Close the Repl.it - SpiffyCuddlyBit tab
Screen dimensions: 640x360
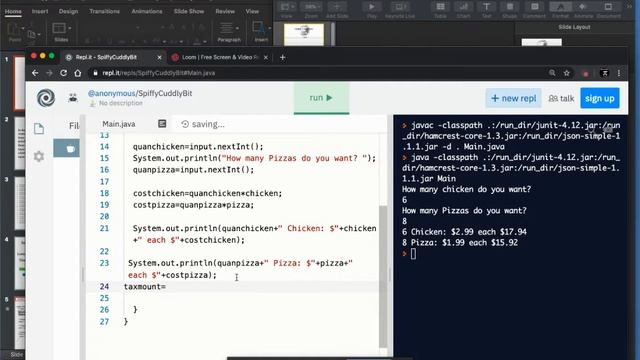click(x=160, y=58)
